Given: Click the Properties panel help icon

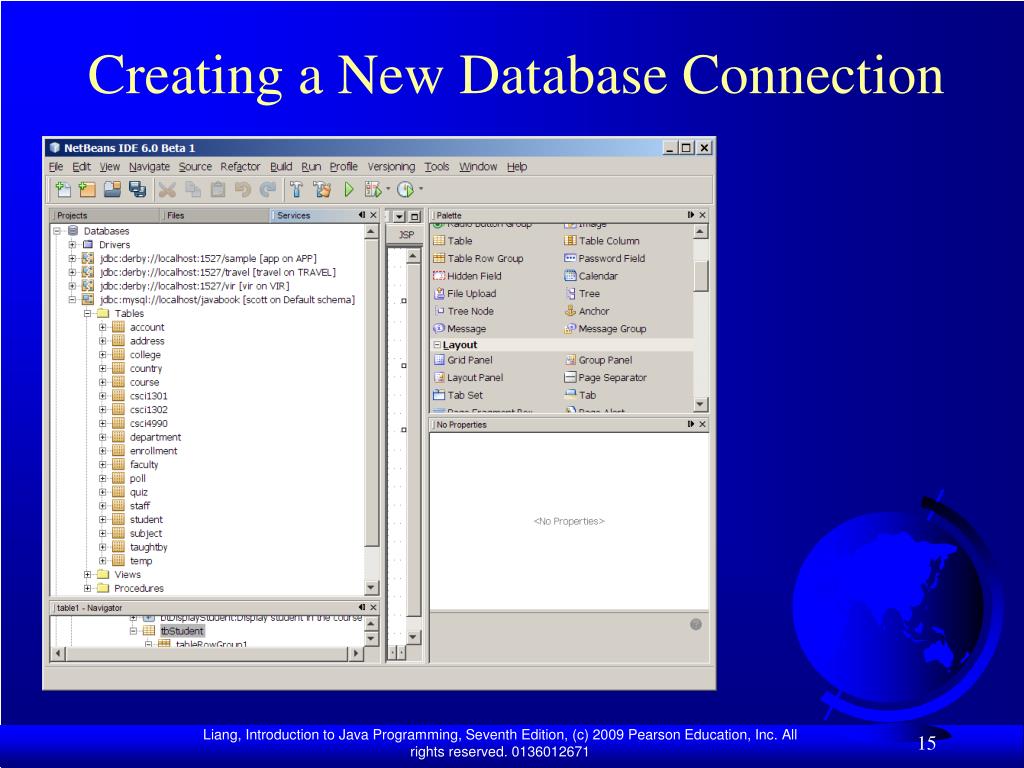Looking at the screenshot, I should [696, 624].
